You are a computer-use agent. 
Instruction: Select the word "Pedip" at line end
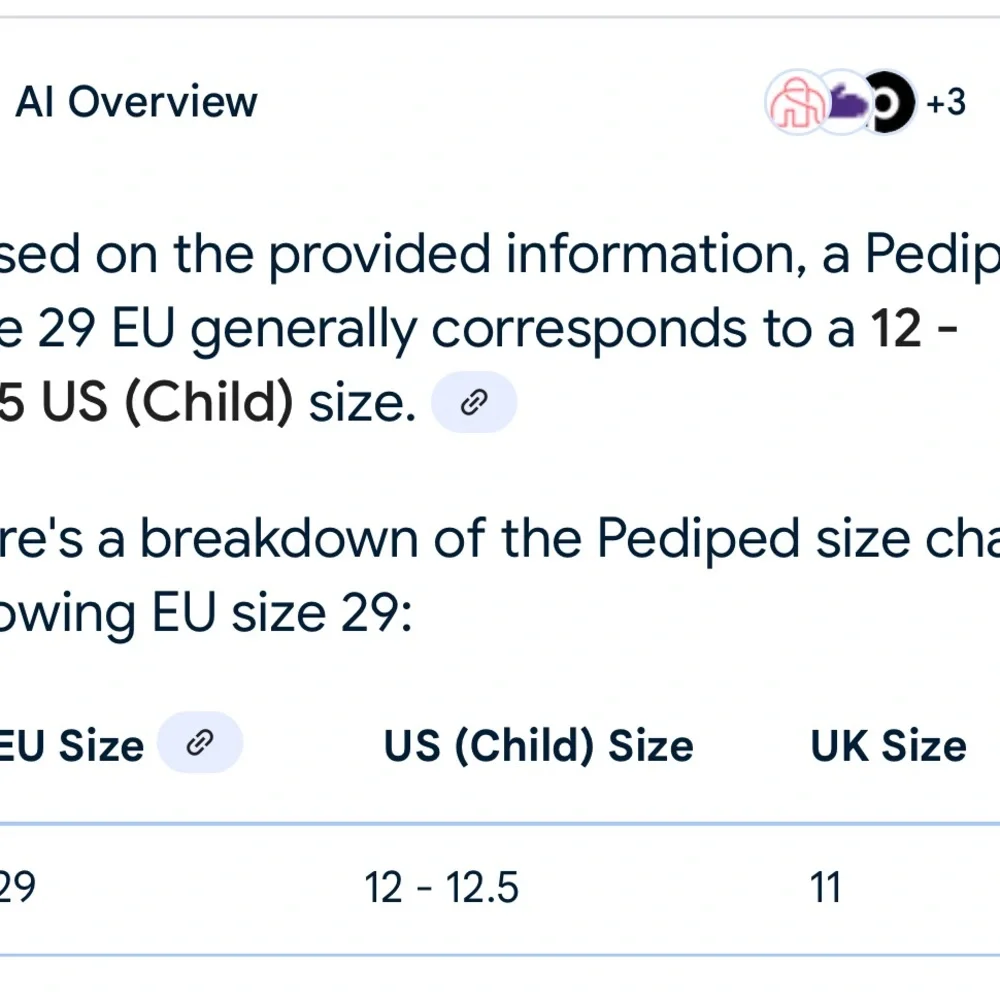click(932, 256)
